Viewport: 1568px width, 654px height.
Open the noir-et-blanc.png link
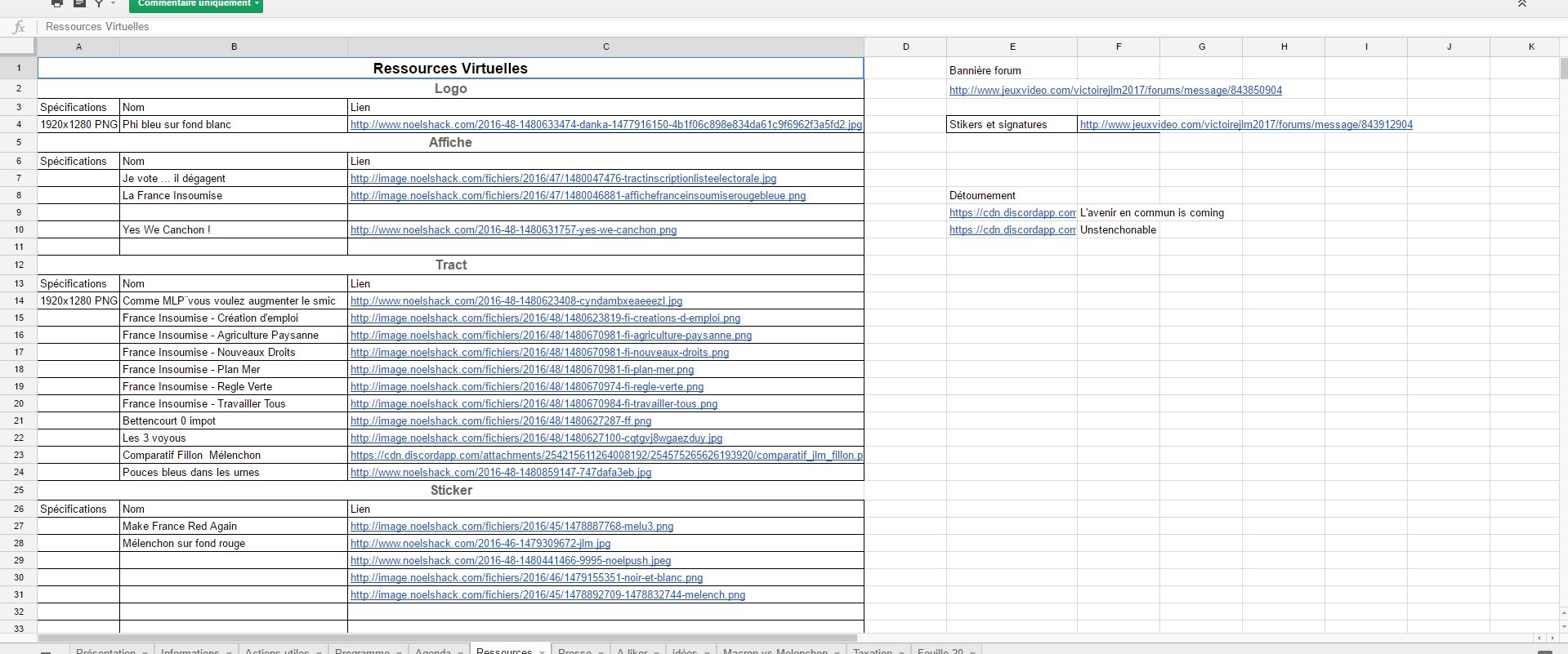[x=526, y=578]
